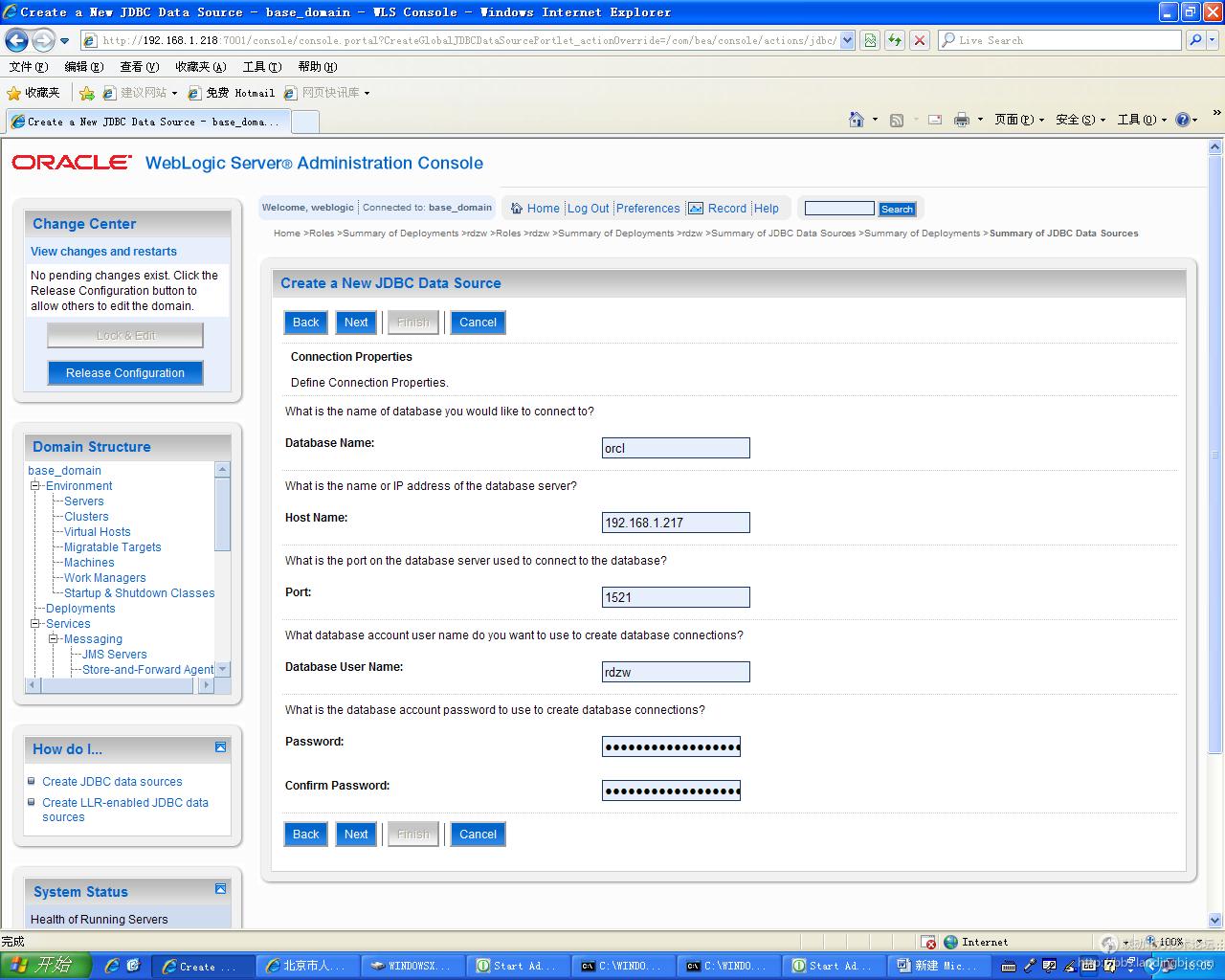This screenshot has width=1225, height=980.
Task: Collapse the System Status panel
Action: (x=220, y=889)
